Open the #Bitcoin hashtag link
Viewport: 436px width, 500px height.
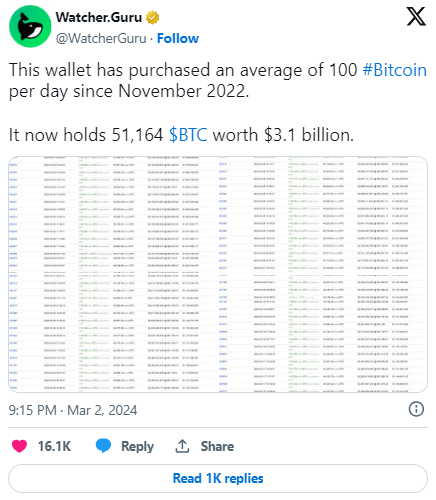395,70
